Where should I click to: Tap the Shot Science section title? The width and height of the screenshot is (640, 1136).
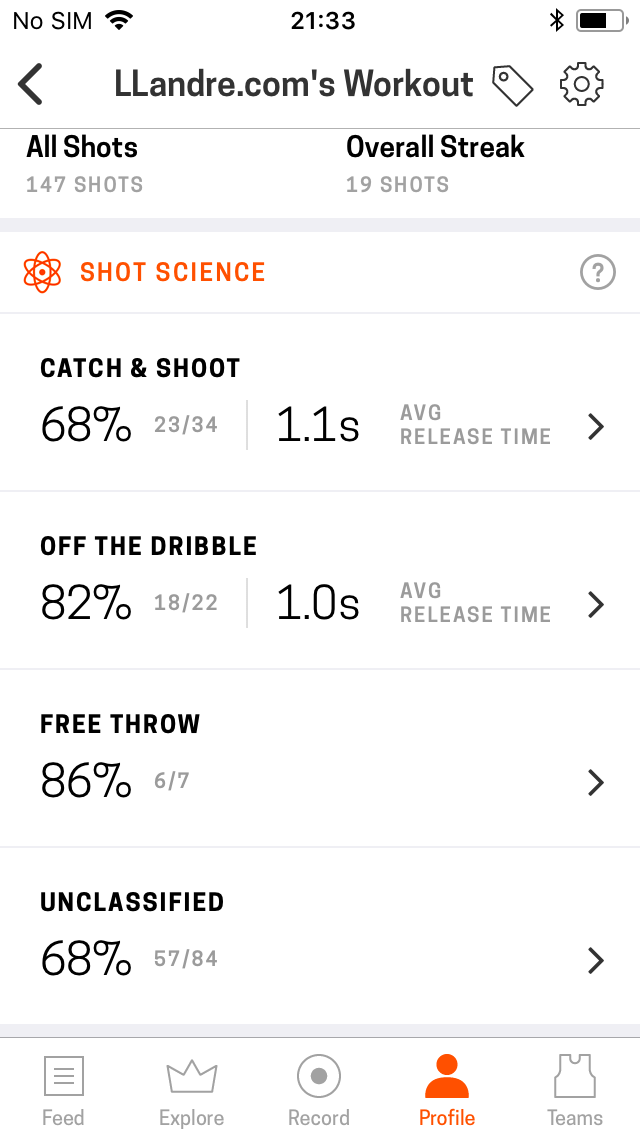pos(173,272)
